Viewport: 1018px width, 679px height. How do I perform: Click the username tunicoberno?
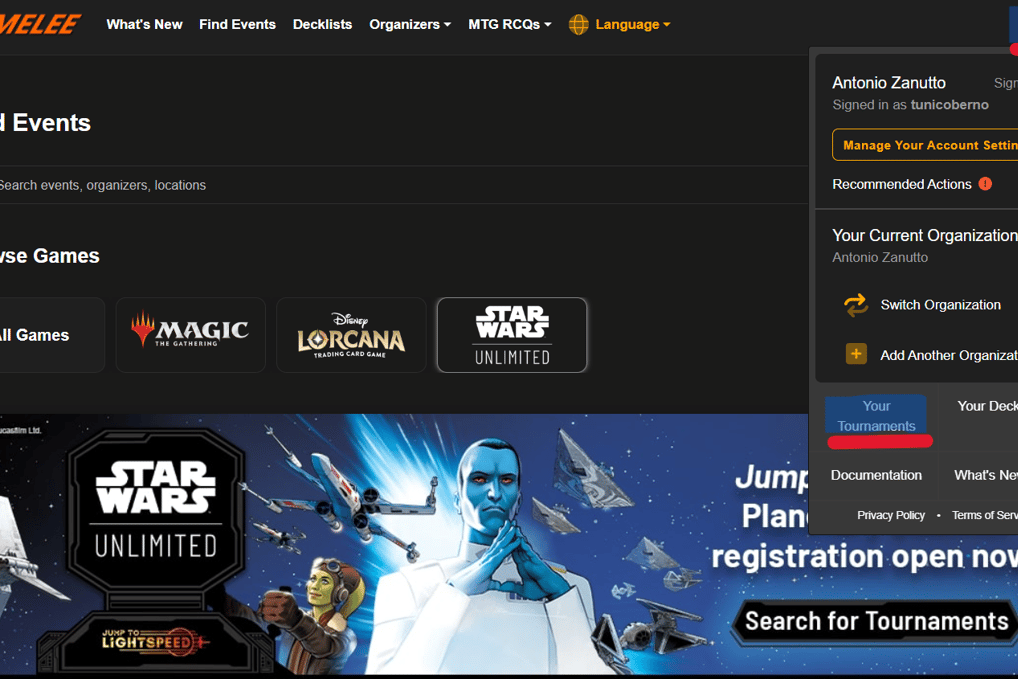click(x=949, y=105)
